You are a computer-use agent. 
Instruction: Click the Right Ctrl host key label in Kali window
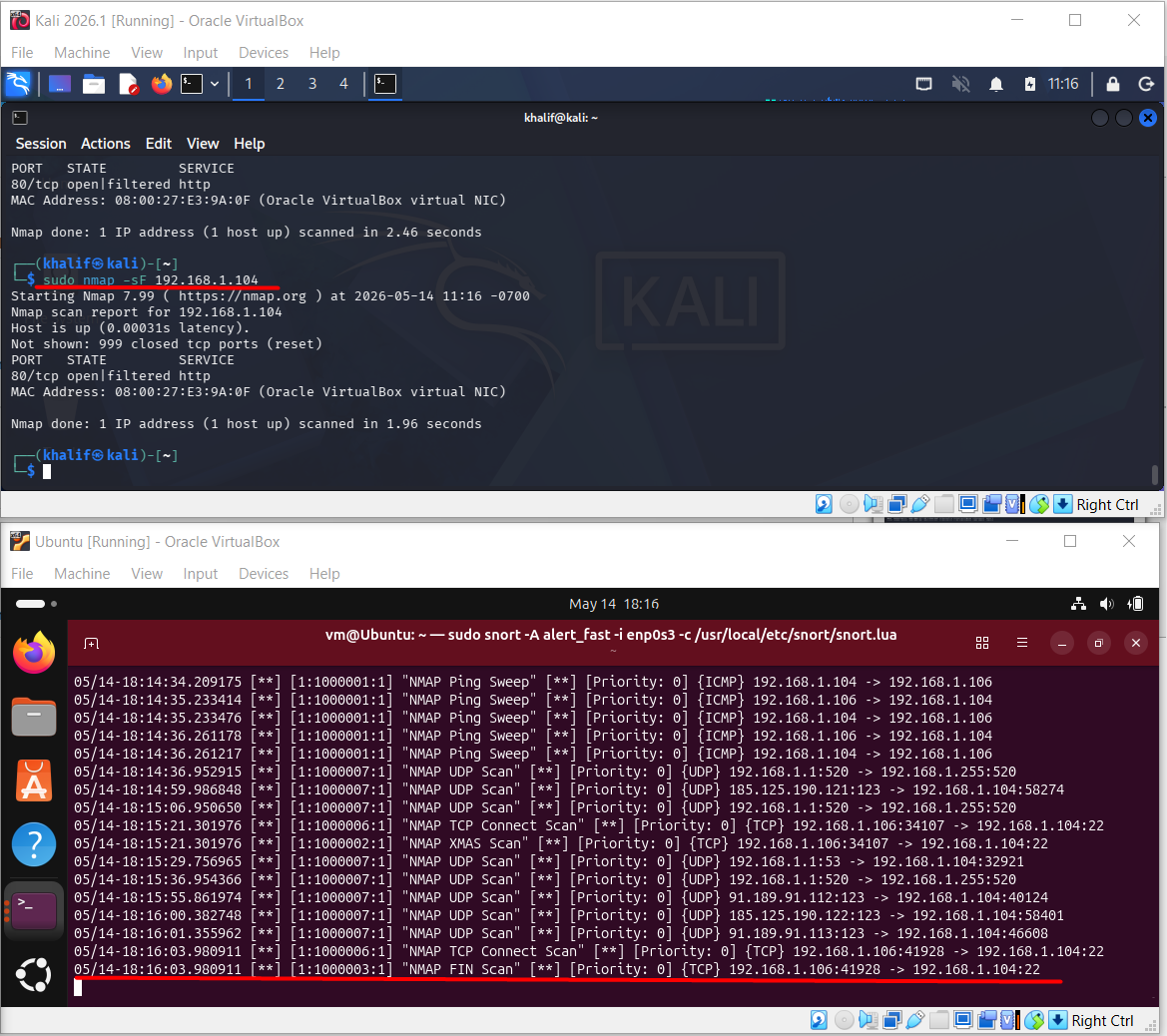coord(1107,505)
